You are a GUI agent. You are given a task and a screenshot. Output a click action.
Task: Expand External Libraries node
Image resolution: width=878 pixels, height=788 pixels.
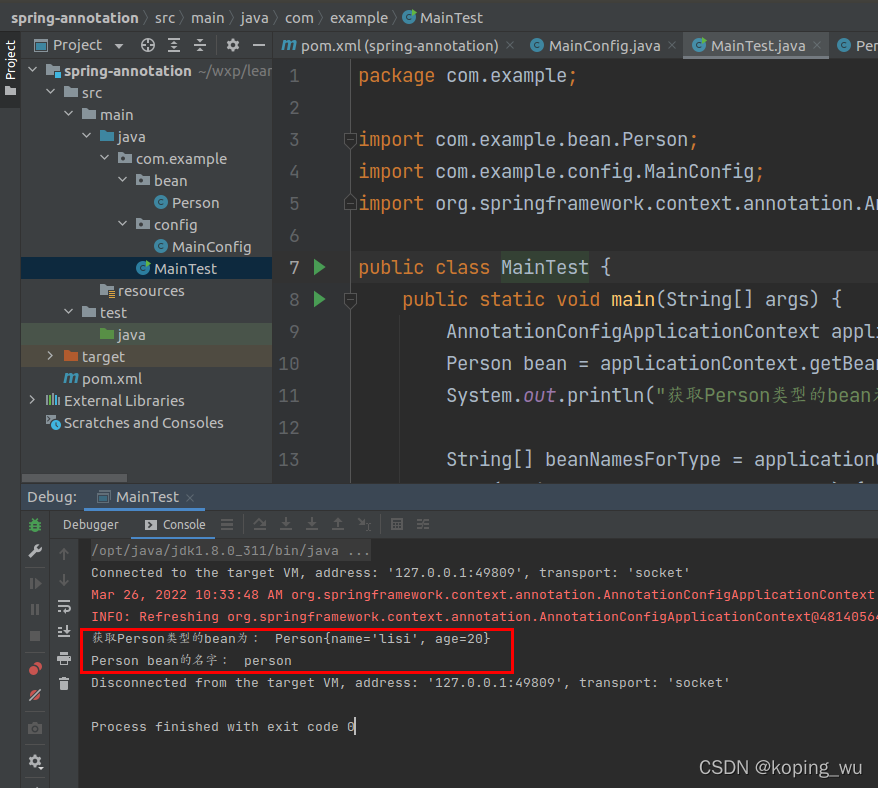[32, 400]
